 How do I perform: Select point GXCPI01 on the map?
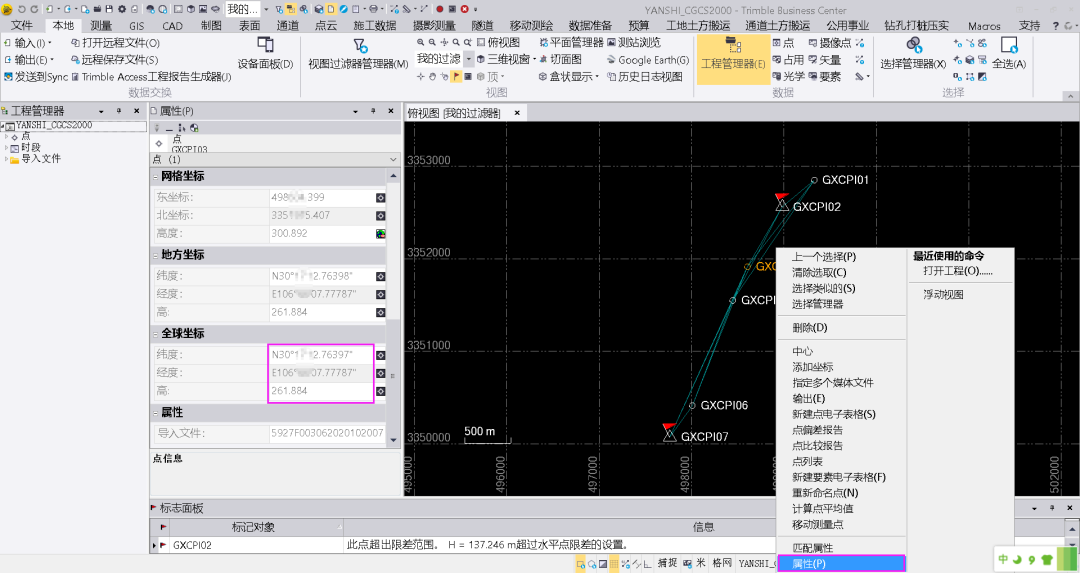point(814,180)
